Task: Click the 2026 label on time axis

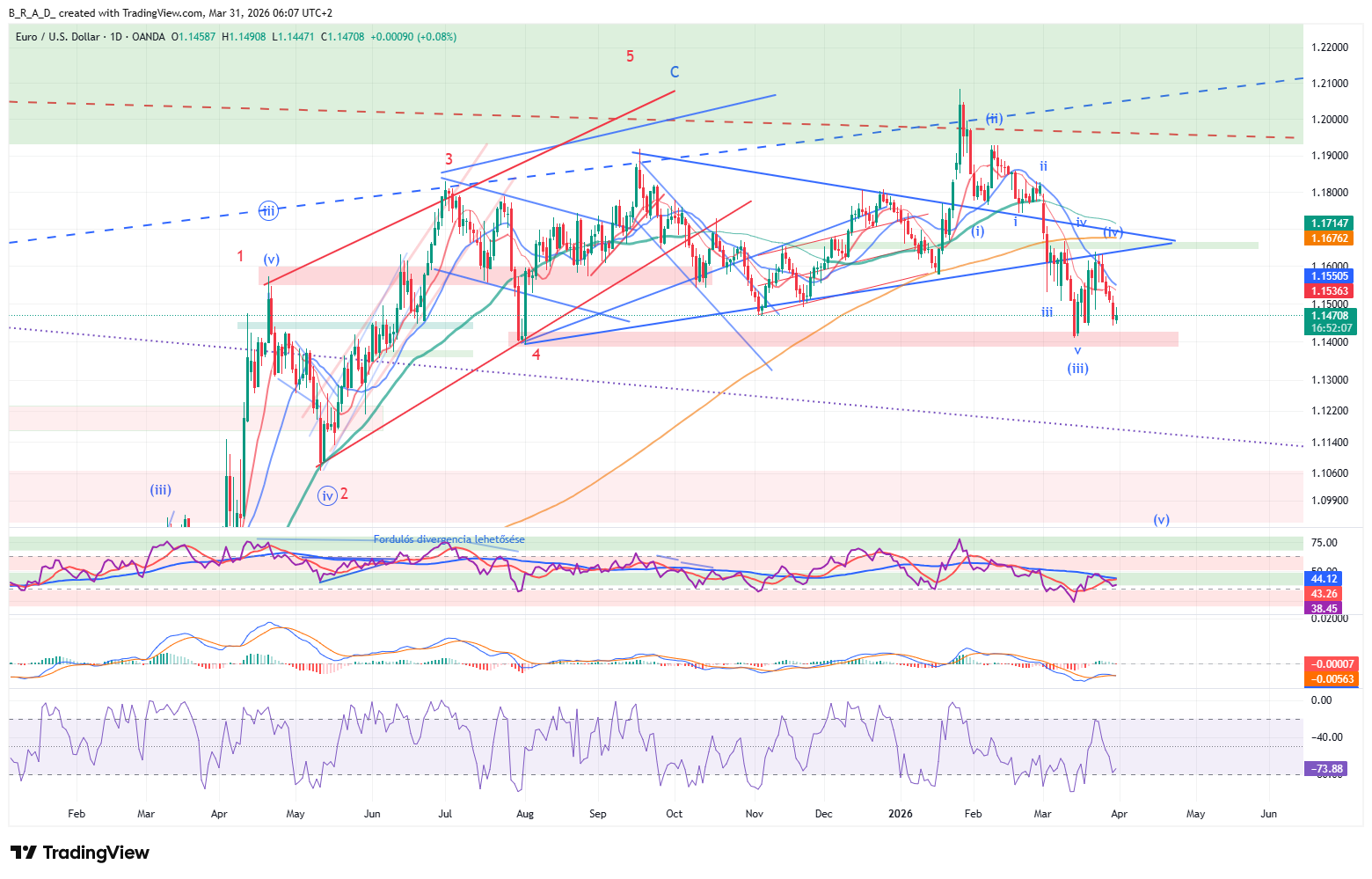Action: click(x=901, y=814)
